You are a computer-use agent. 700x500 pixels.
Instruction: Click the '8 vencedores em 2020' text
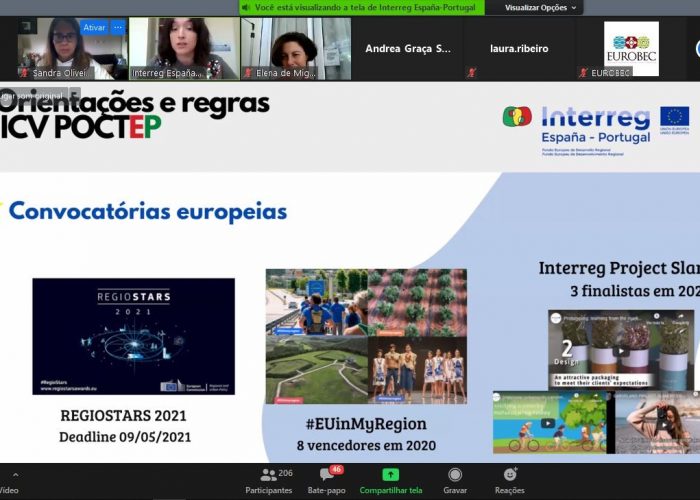pos(366,445)
